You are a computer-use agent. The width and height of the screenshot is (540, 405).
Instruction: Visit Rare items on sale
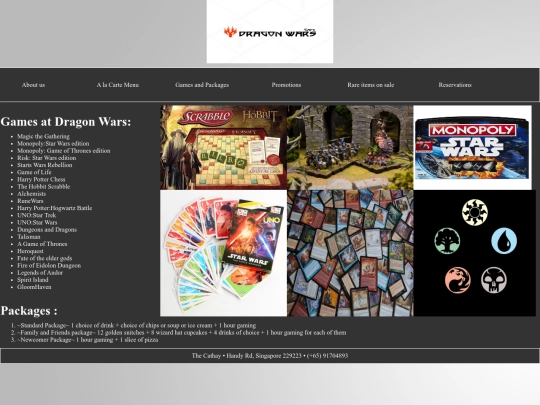pyautogui.click(x=371, y=85)
